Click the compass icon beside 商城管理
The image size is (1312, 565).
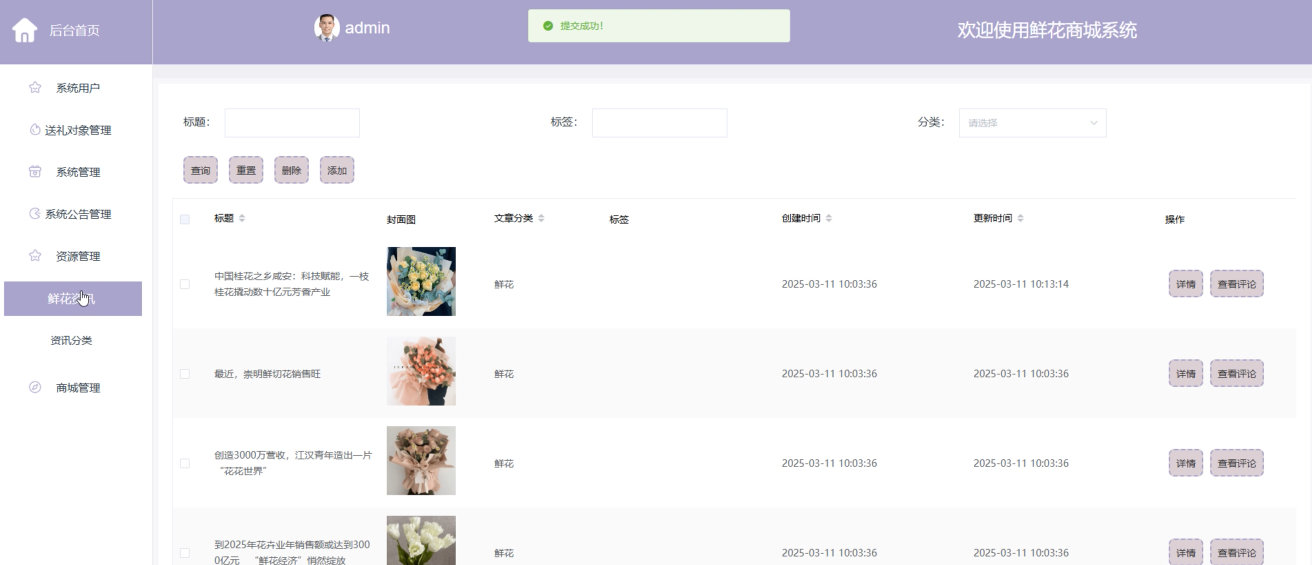tap(35, 388)
